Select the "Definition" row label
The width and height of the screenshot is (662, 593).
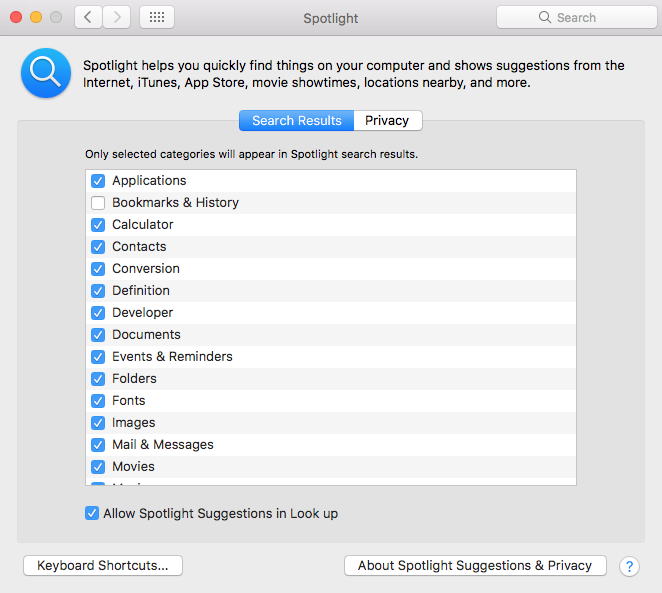coord(141,290)
